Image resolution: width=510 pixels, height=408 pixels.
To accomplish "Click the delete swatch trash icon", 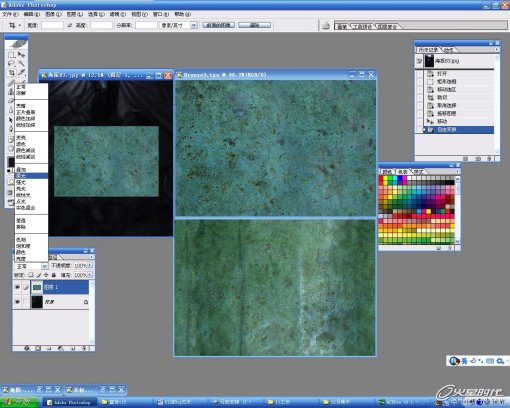I will [450, 248].
